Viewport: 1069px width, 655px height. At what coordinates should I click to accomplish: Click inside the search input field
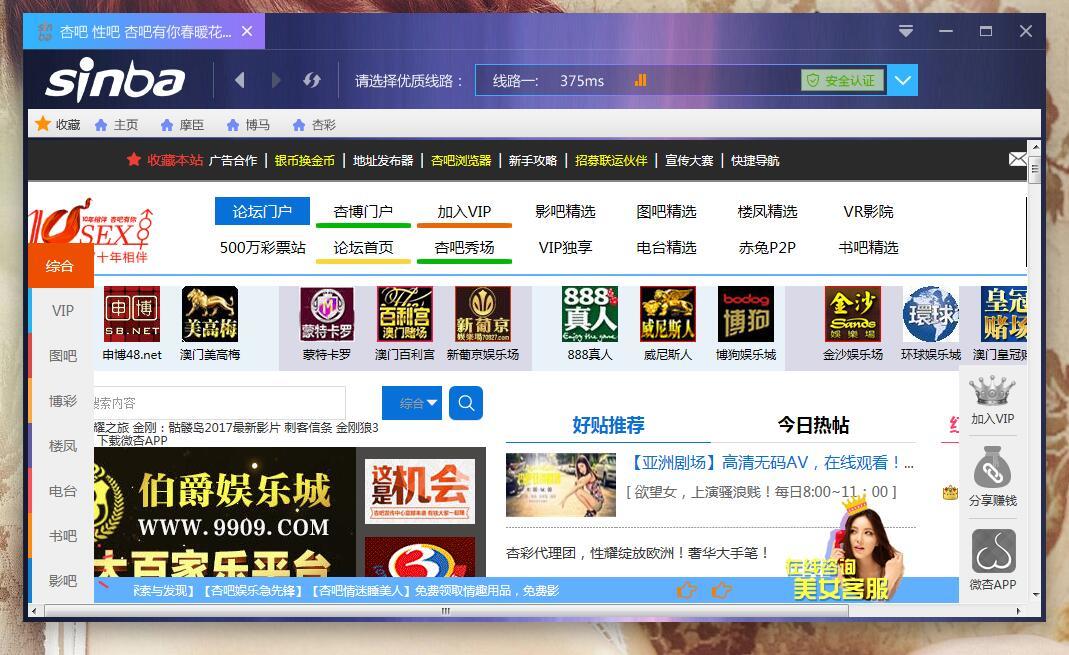tap(230, 403)
